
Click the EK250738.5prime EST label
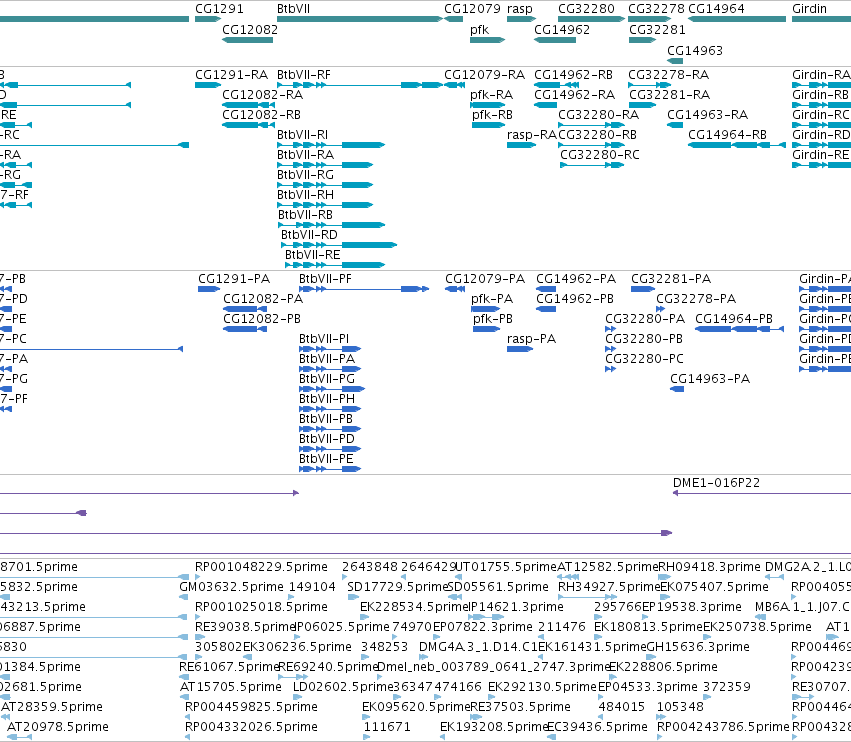[758, 626]
